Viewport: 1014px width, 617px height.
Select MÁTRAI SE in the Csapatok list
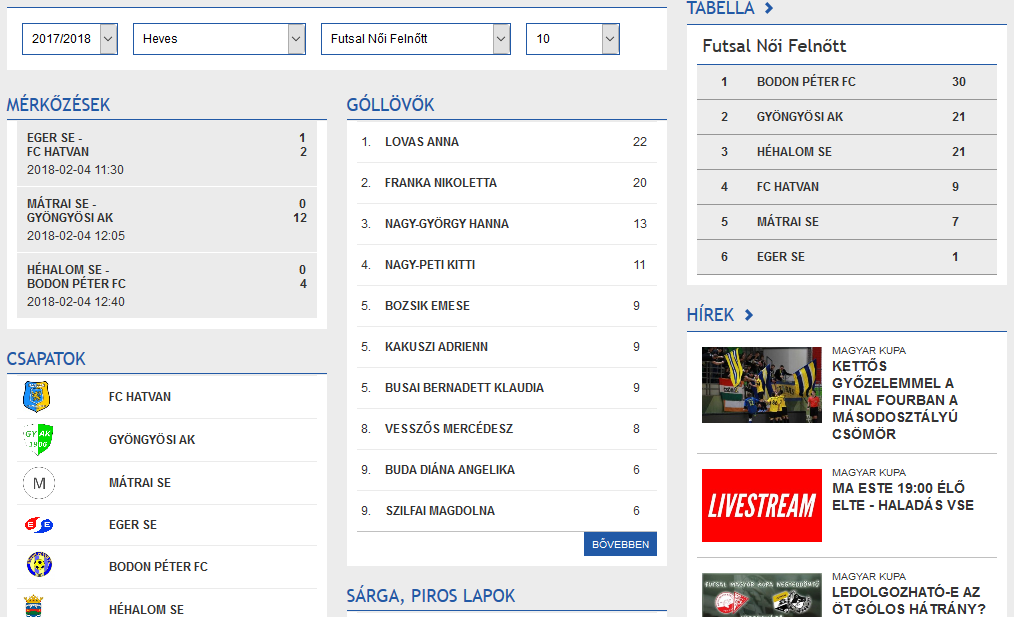click(x=140, y=482)
